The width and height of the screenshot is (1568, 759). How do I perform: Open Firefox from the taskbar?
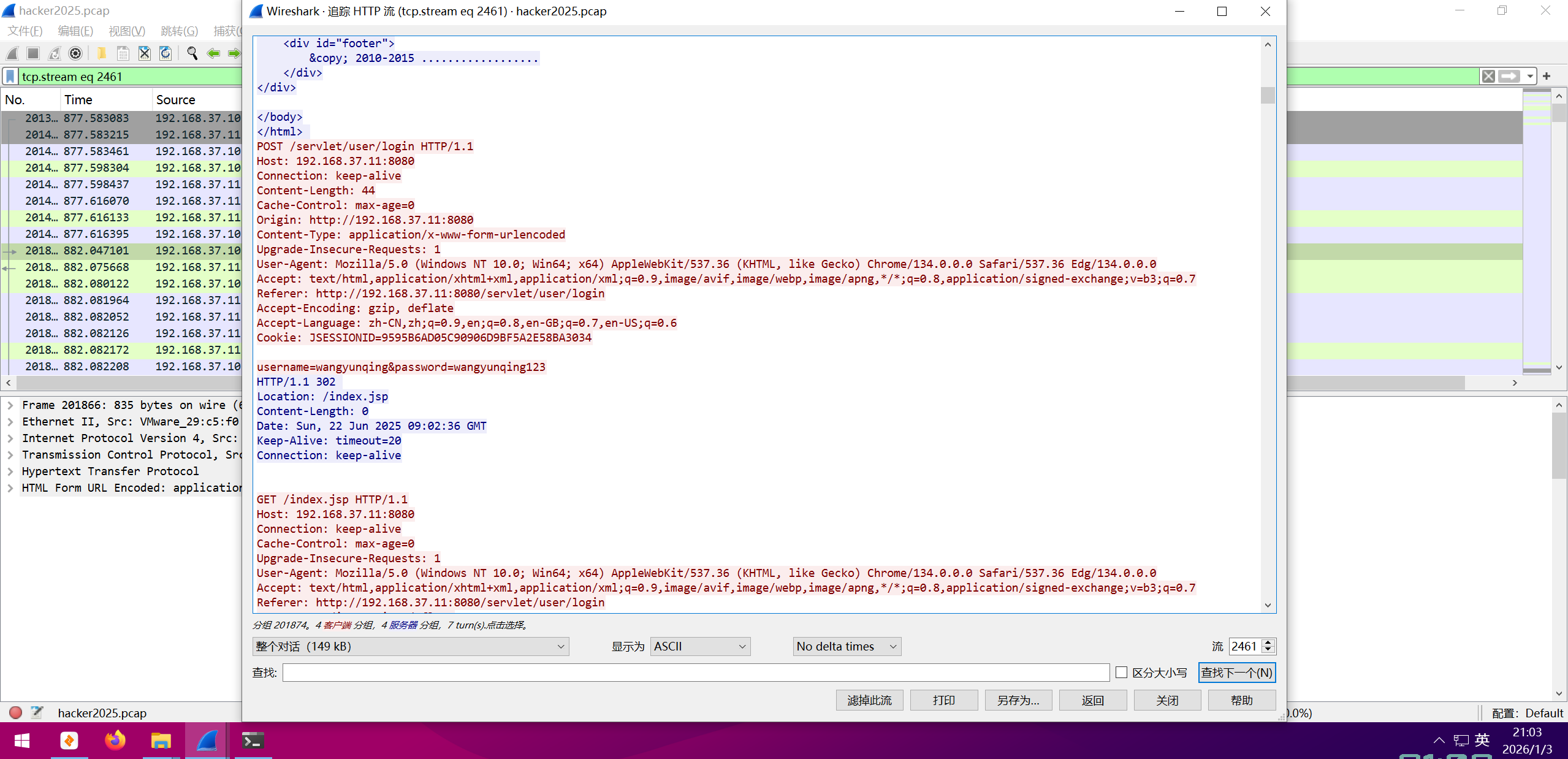[x=115, y=741]
